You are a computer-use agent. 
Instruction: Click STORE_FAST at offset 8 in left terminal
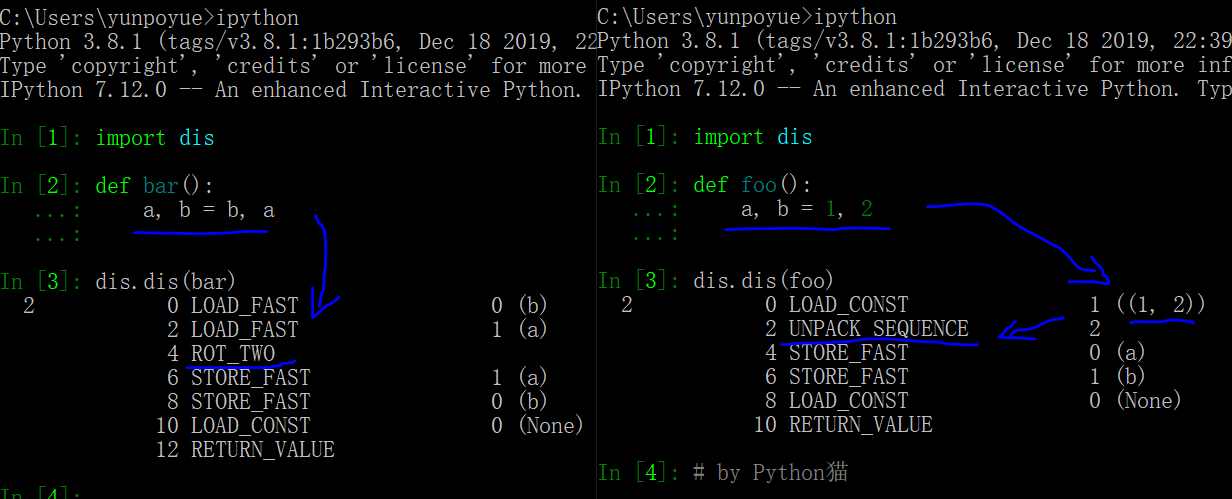coord(251,401)
